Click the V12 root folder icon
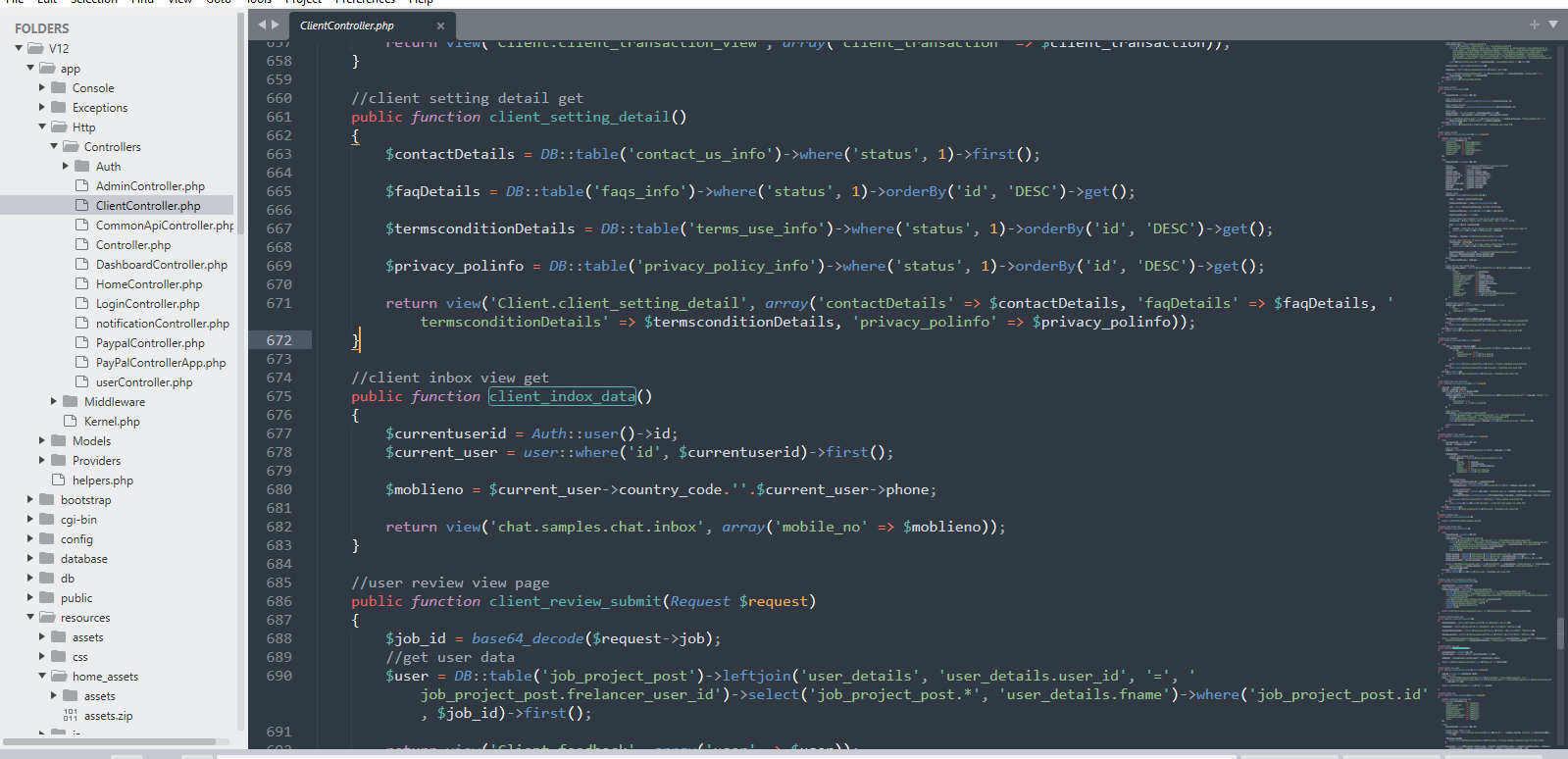Screen dimensions: 1568x759 [x=35, y=48]
